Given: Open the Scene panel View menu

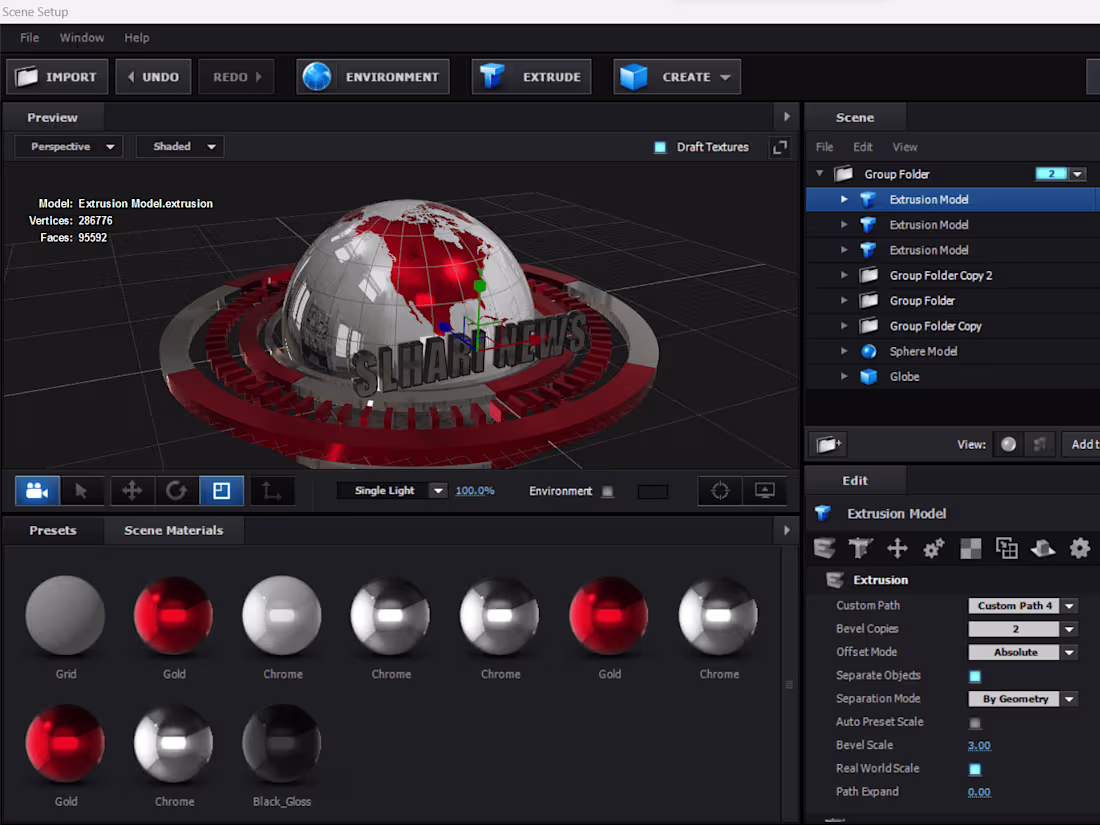Looking at the screenshot, I should coord(905,147).
